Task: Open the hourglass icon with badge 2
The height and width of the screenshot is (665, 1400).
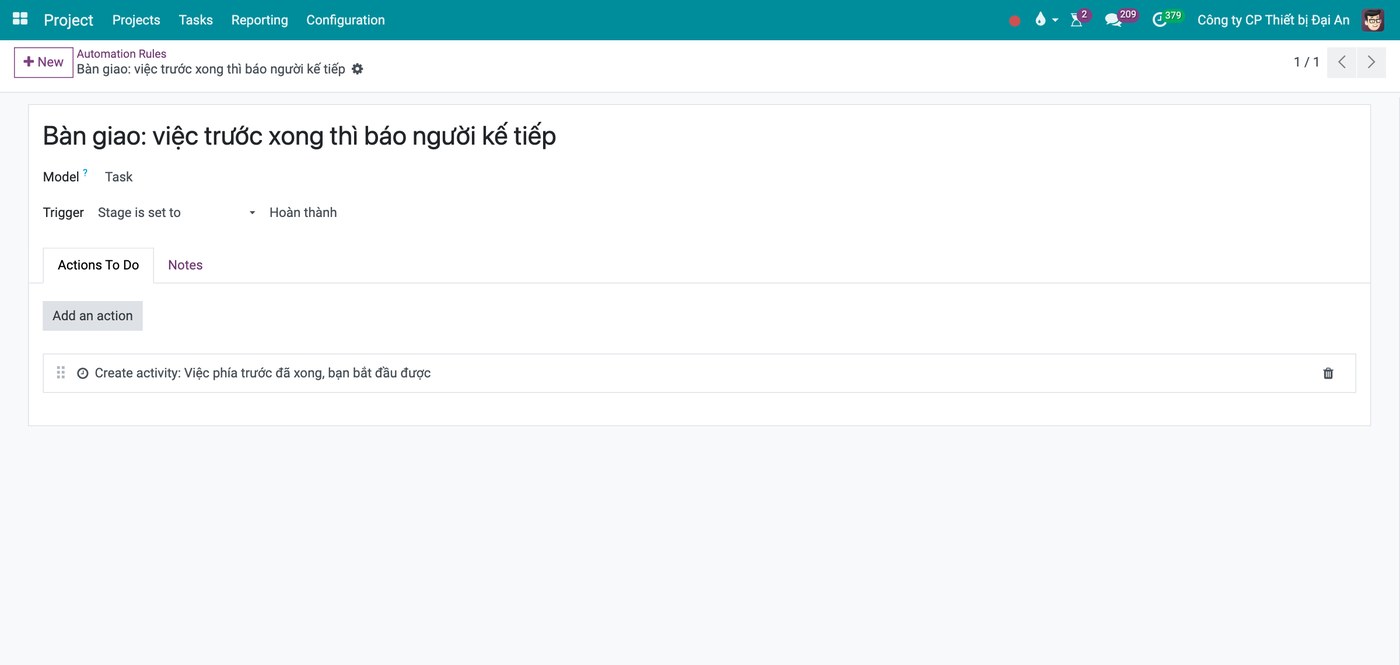Action: [1078, 19]
